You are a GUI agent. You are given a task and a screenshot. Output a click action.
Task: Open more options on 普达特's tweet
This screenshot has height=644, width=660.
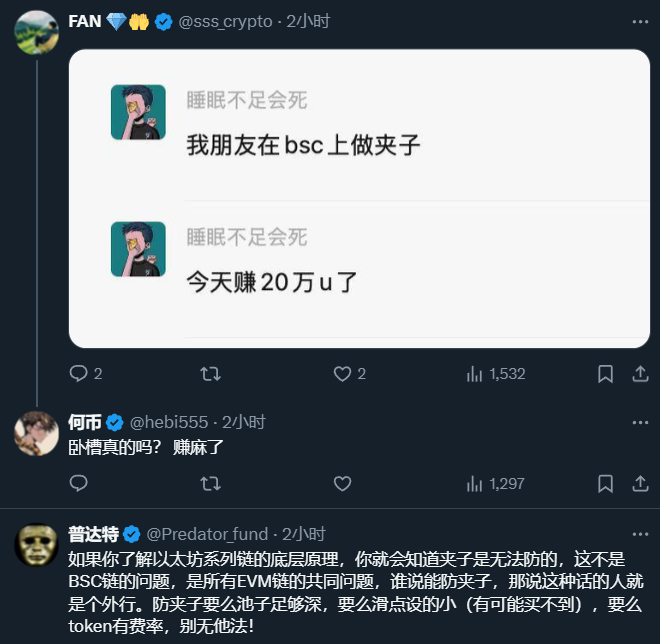point(640,534)
